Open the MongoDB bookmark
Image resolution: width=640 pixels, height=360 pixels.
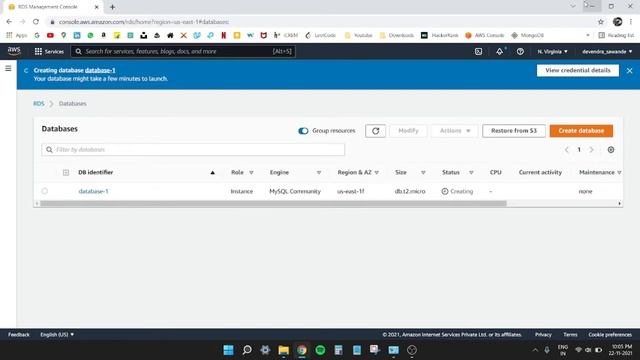click(527, 36)
